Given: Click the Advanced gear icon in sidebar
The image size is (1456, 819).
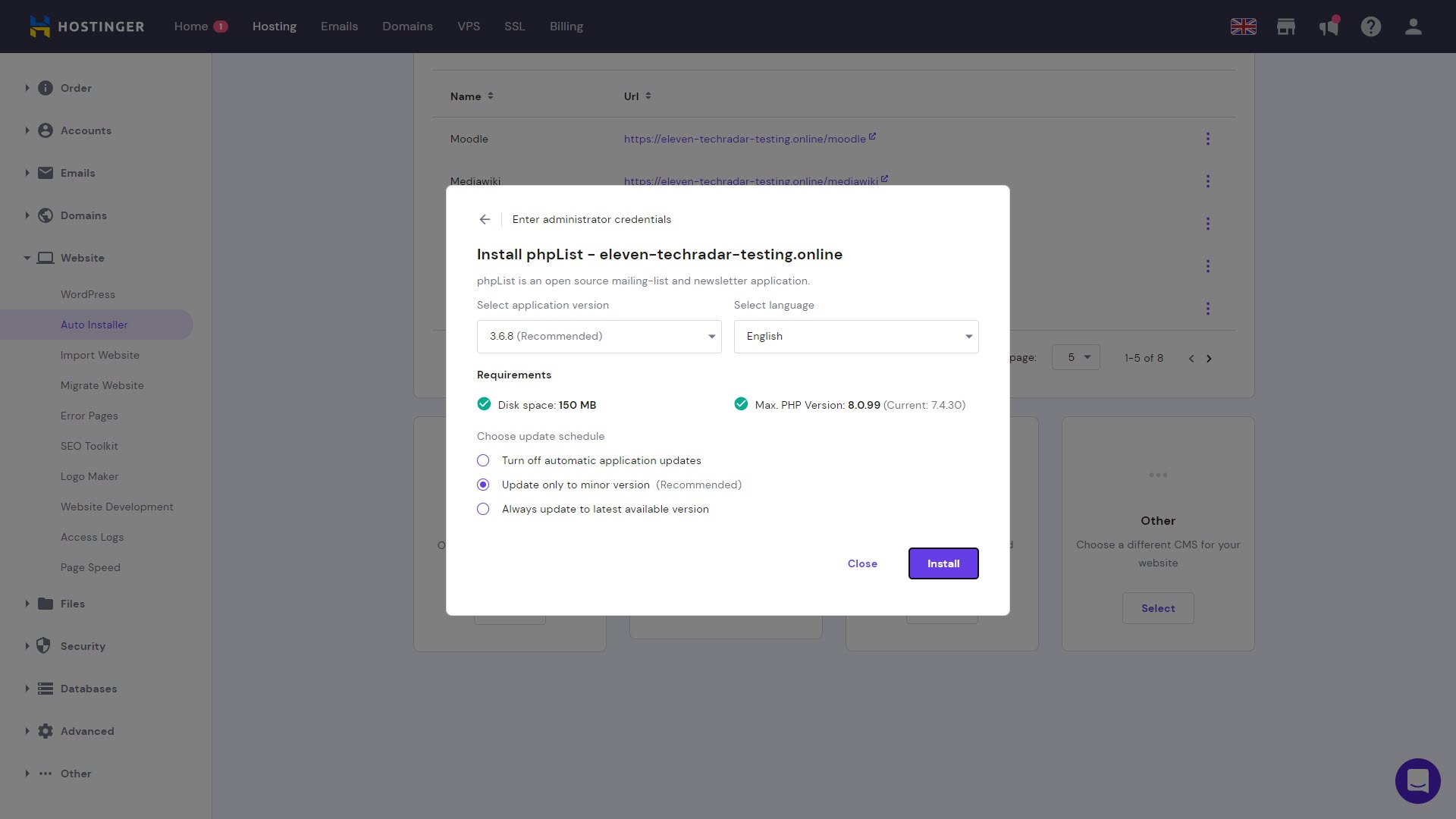Looking at the screenshot, I should pos(45,731).
